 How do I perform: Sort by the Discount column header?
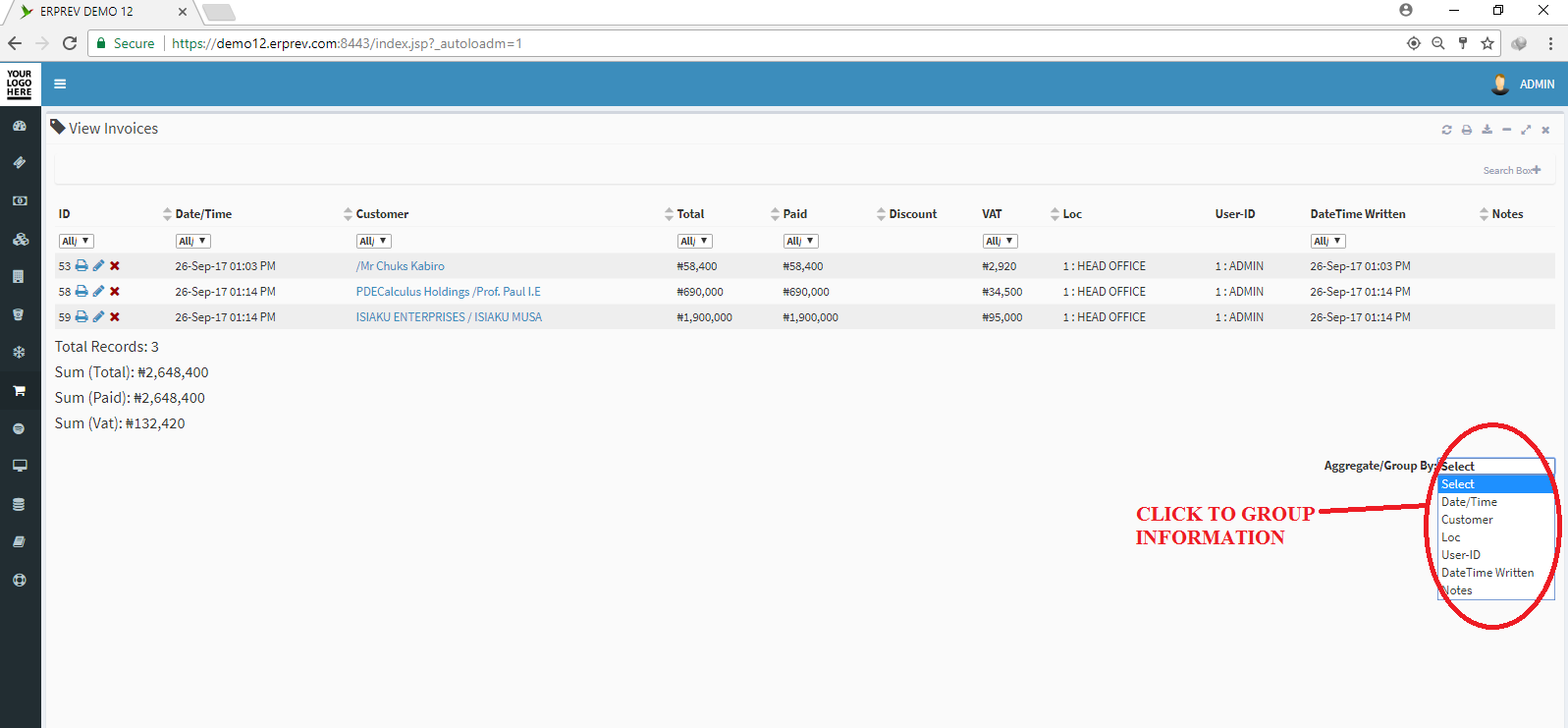[x=913, y=214]
